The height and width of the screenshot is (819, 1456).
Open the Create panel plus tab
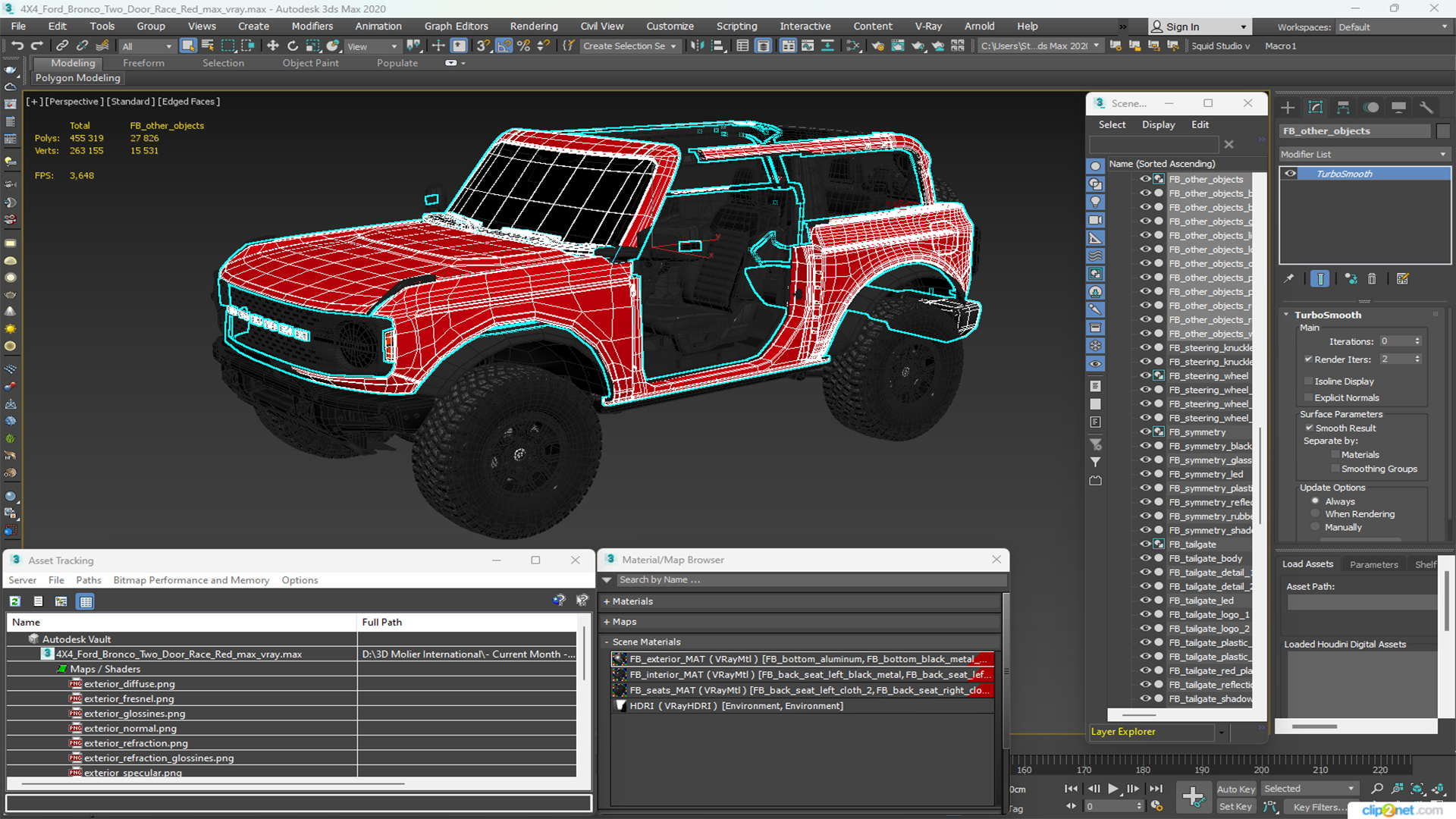(x=1288, y=107)
